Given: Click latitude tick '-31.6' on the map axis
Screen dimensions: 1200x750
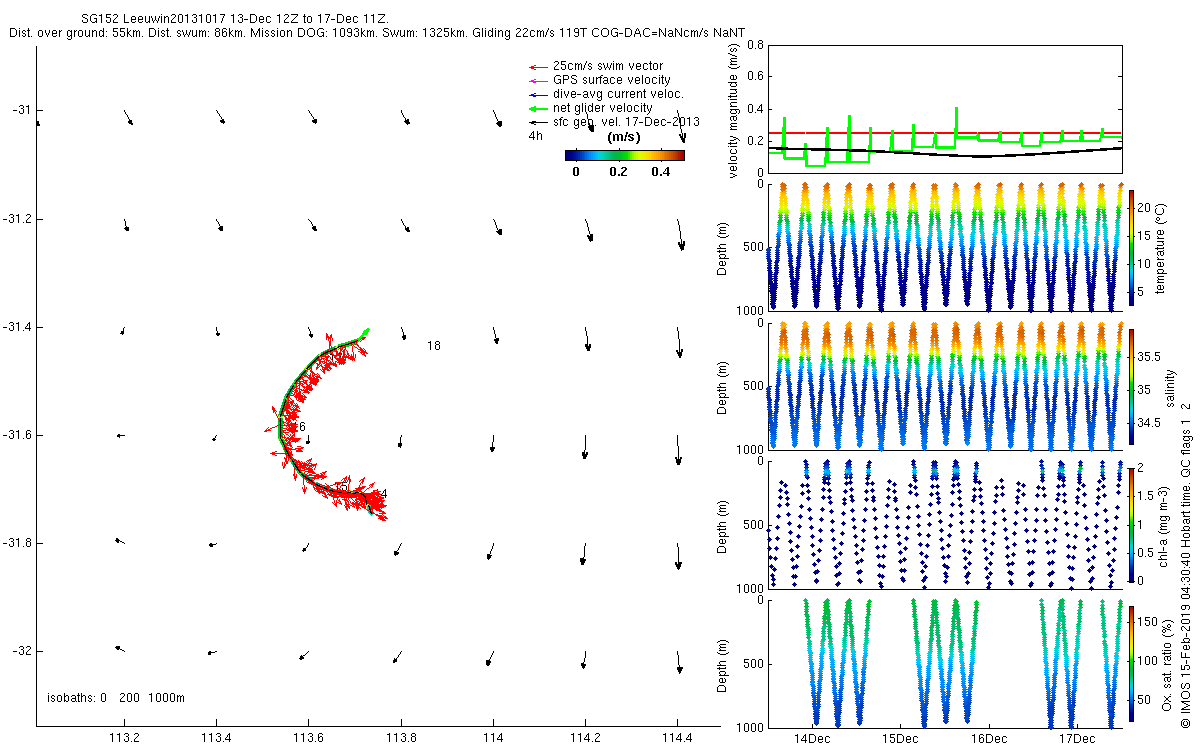Looking at the screenshot, I should click(16, 435).
